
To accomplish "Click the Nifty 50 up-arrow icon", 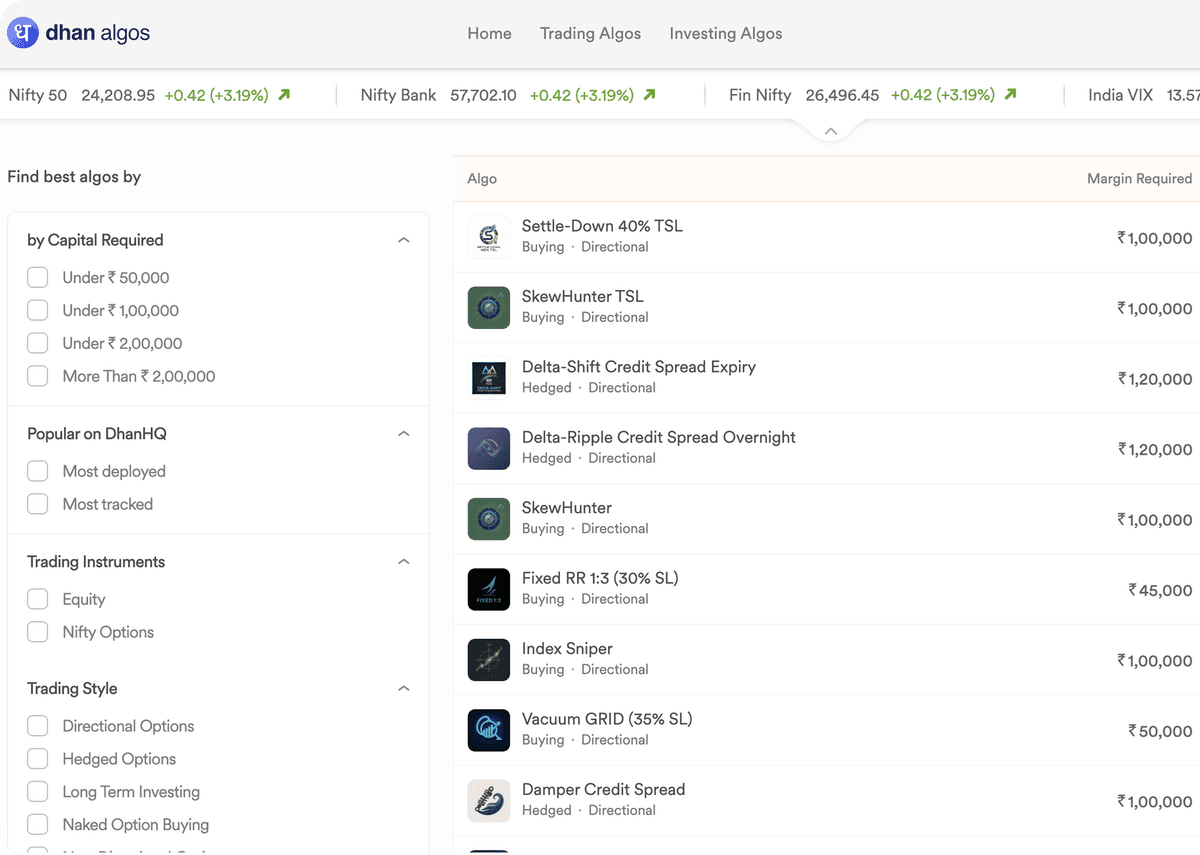I will 284,95.
